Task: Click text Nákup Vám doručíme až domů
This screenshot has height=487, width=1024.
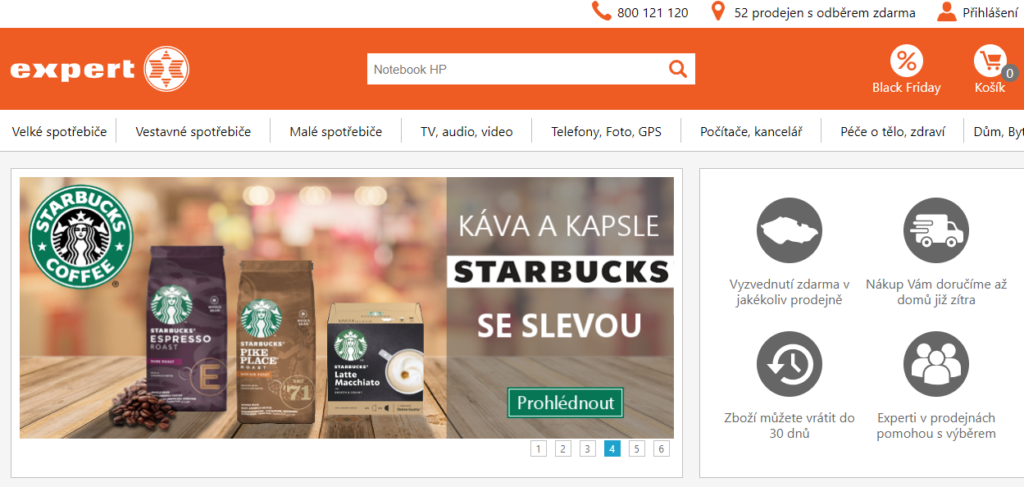Action: click(x=936, y=292)
